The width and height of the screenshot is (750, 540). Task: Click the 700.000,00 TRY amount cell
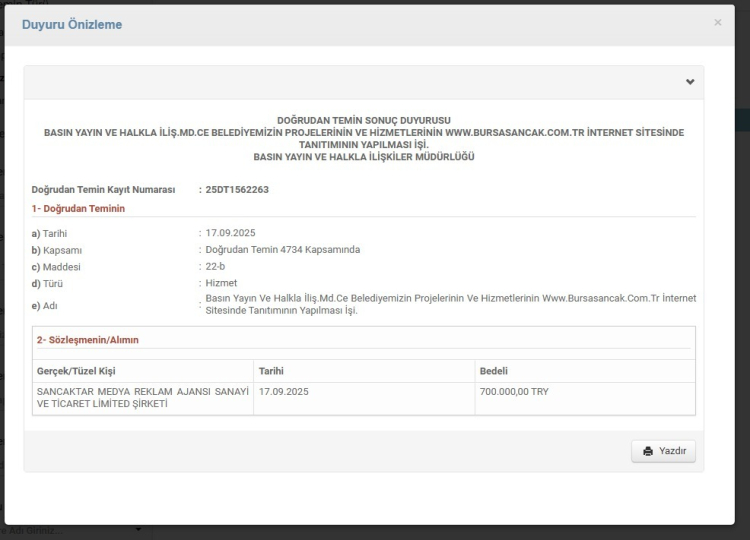pyautogui.click(x=514, y=391)
